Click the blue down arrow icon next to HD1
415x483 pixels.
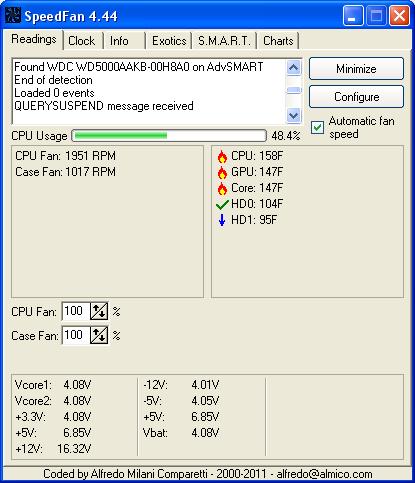point(222,220)
